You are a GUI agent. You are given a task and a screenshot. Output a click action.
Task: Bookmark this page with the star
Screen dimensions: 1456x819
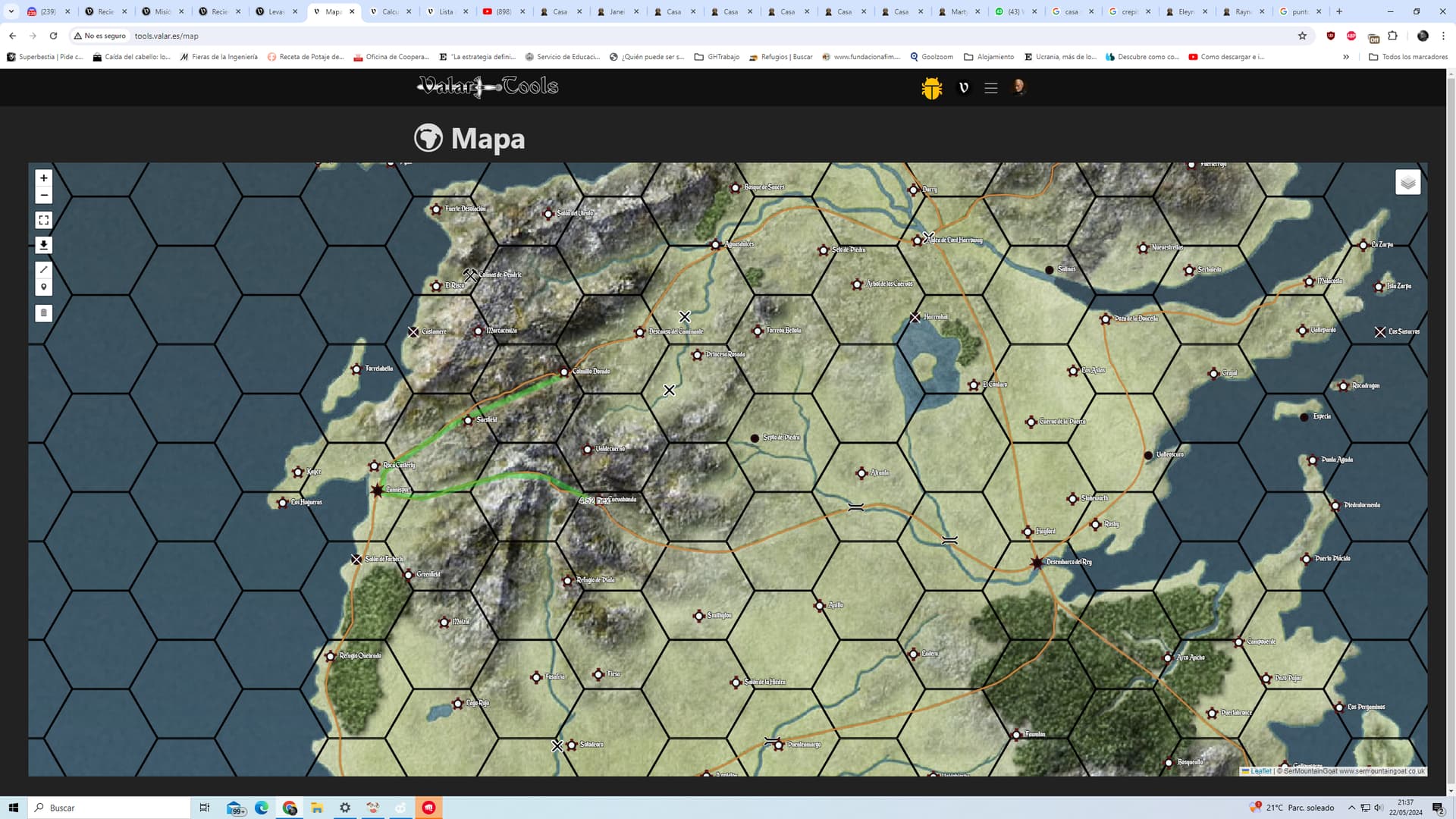pyautogui.click(x=1302, y=36)
